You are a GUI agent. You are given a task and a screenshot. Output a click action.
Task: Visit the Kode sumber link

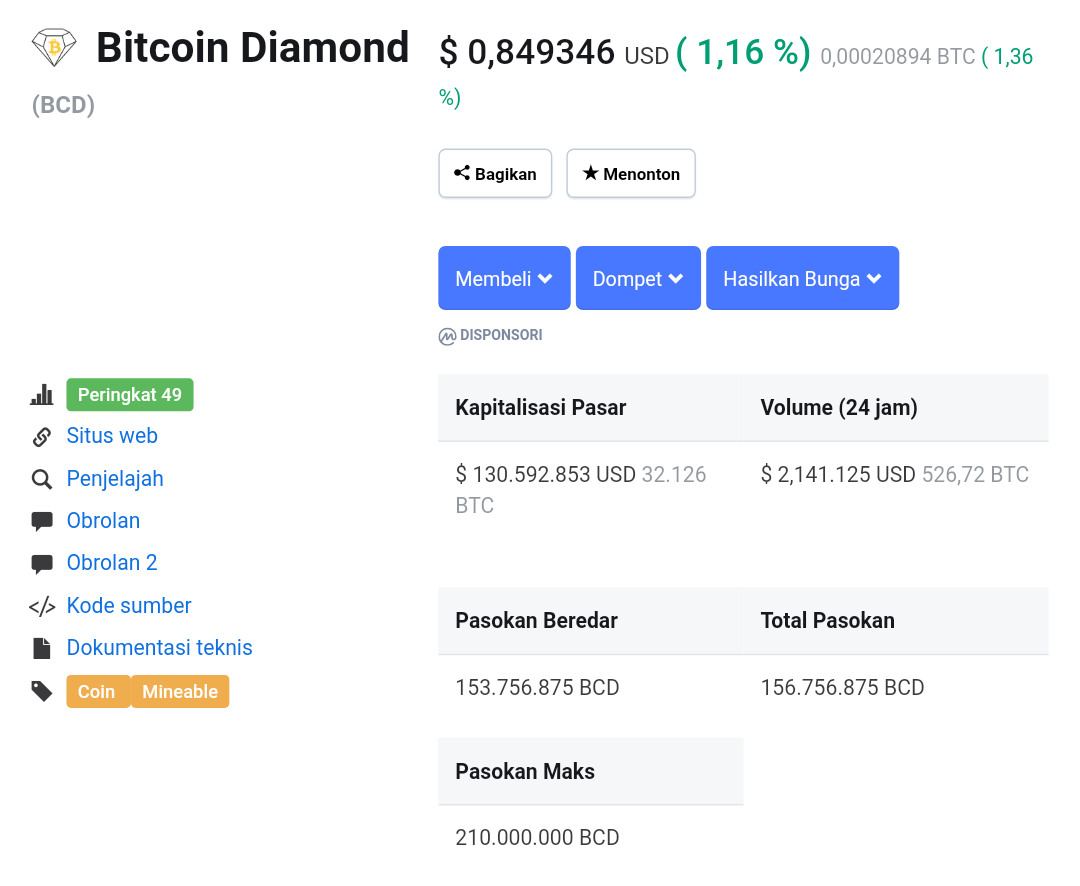tap(129, 606)
